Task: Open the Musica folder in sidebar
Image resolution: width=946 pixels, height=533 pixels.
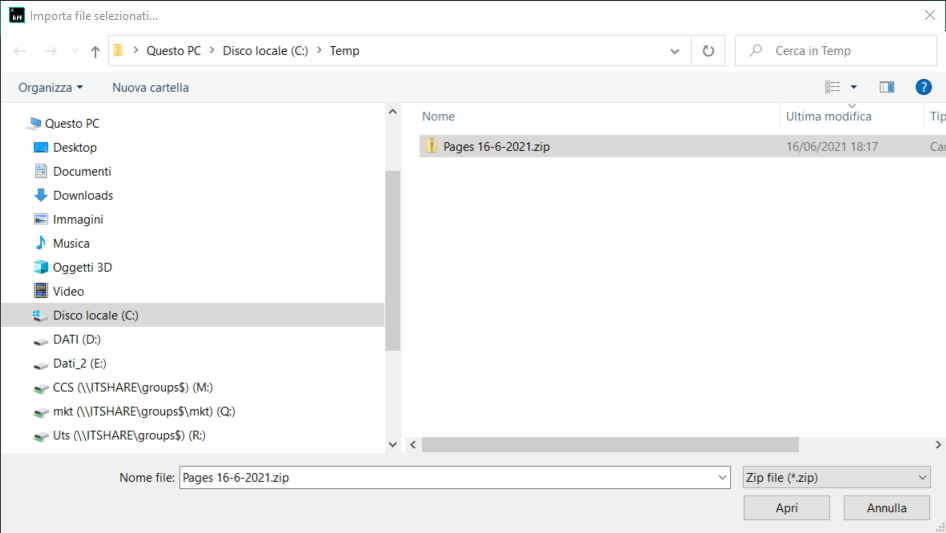Action: click(x=71, y=243)
